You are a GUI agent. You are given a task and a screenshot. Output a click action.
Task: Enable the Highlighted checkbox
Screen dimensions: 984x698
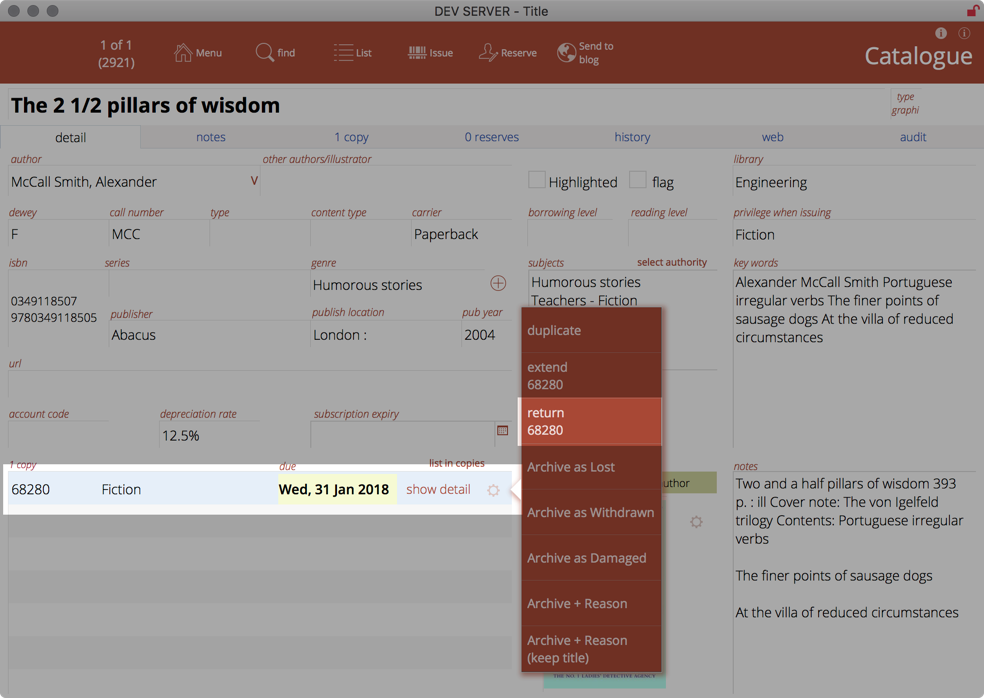(537, 180)
